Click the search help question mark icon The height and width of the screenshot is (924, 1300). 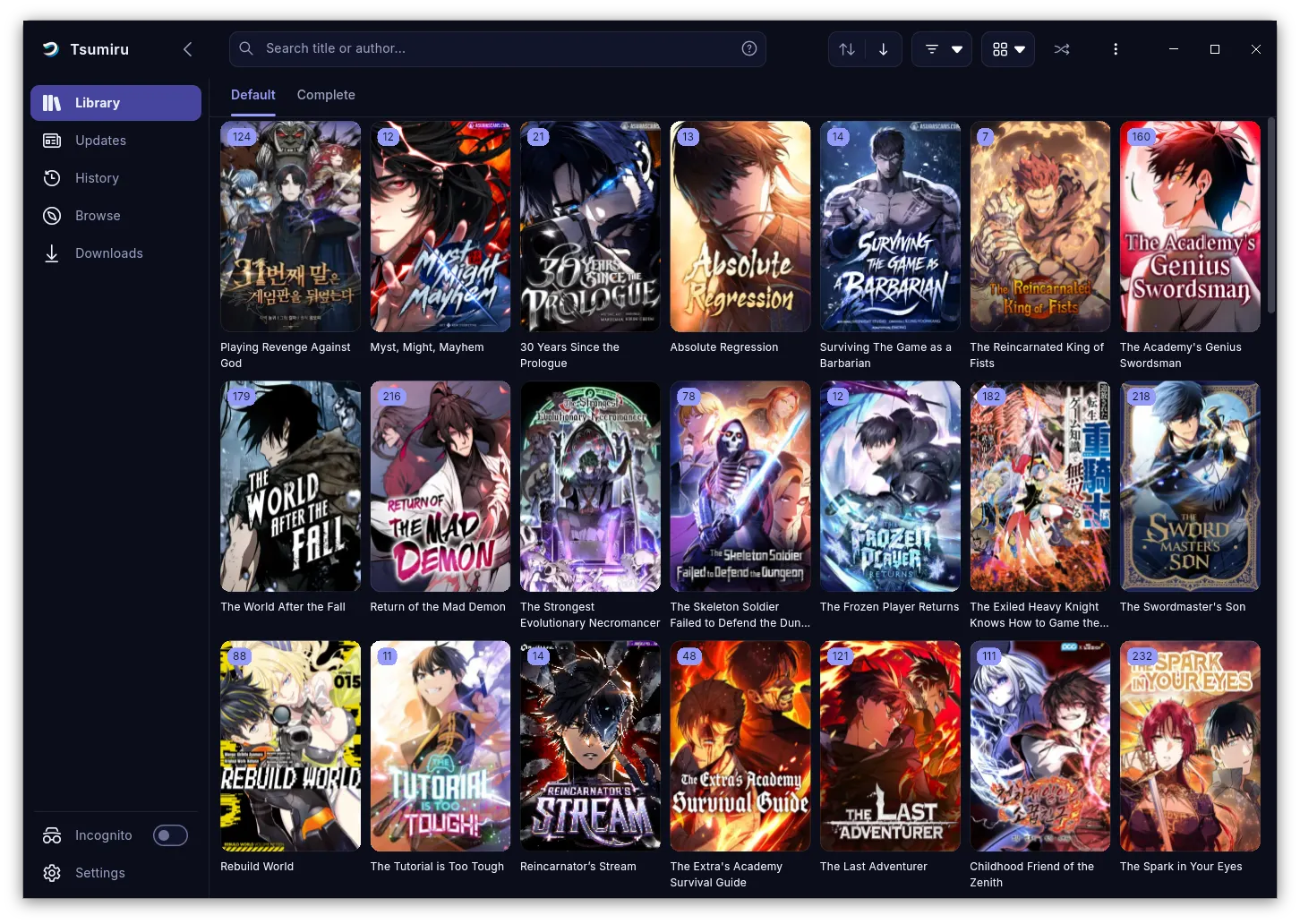(x=749, y=48)
